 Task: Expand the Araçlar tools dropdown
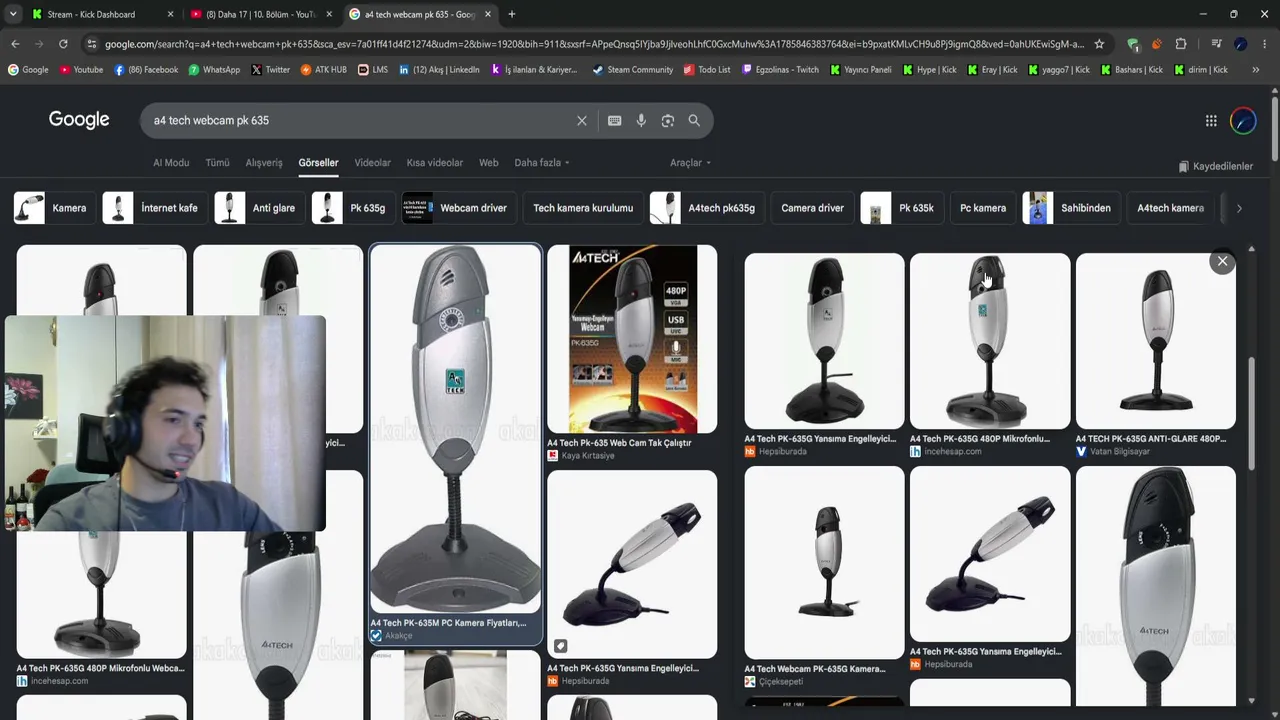point(691,163)
